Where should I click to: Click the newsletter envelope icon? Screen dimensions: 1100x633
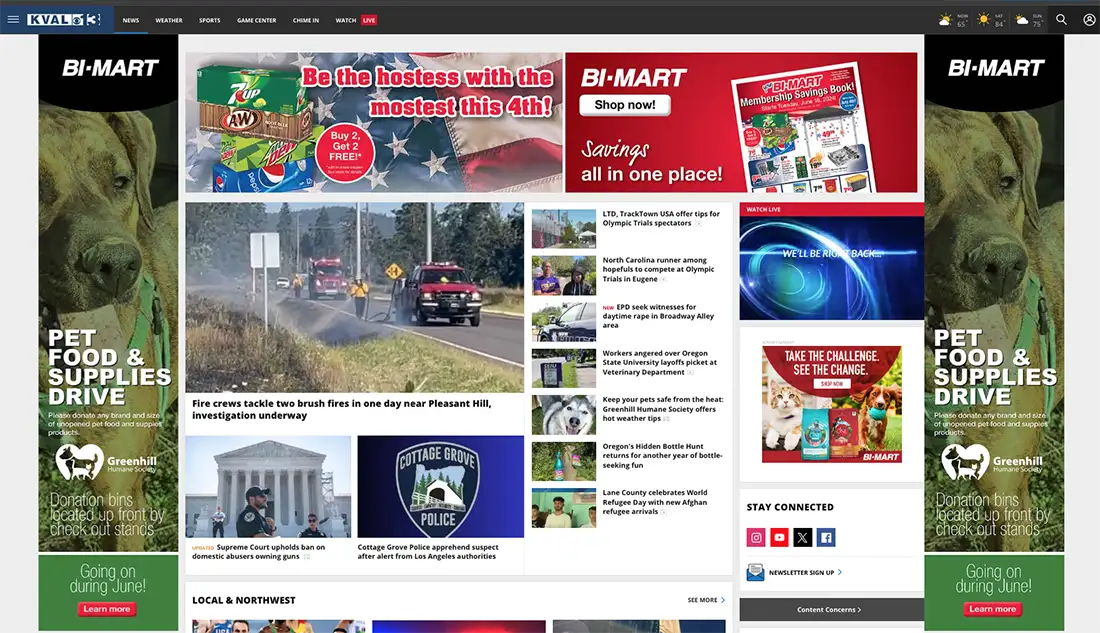755,573
